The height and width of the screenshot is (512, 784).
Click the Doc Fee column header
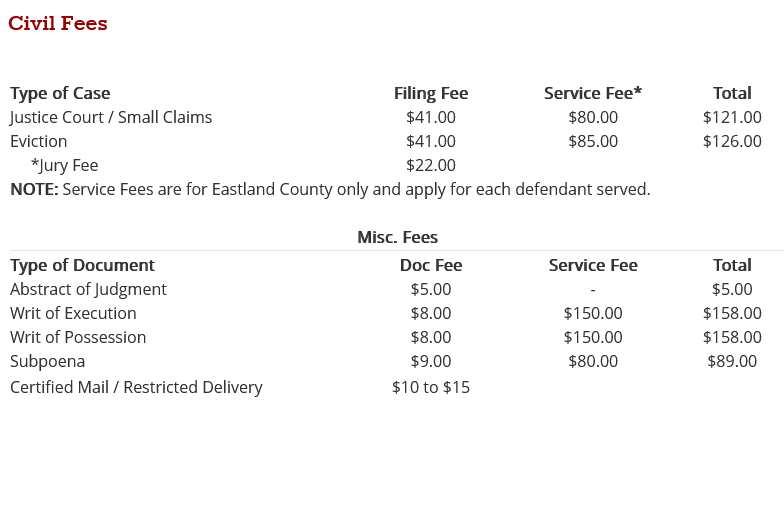tap(431, 265)
